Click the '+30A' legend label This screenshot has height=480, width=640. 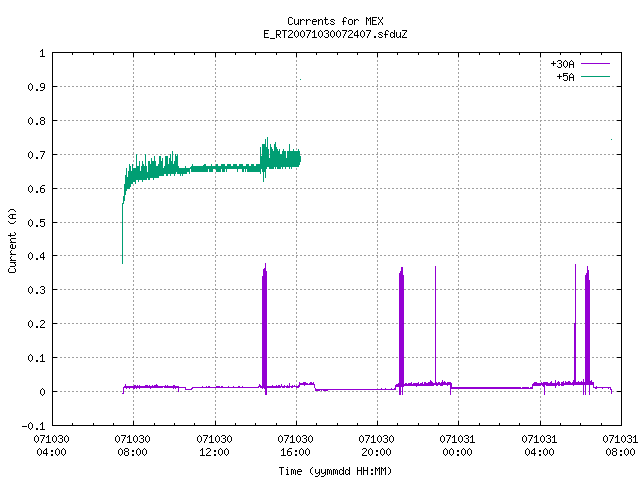[x=562, y=64]
